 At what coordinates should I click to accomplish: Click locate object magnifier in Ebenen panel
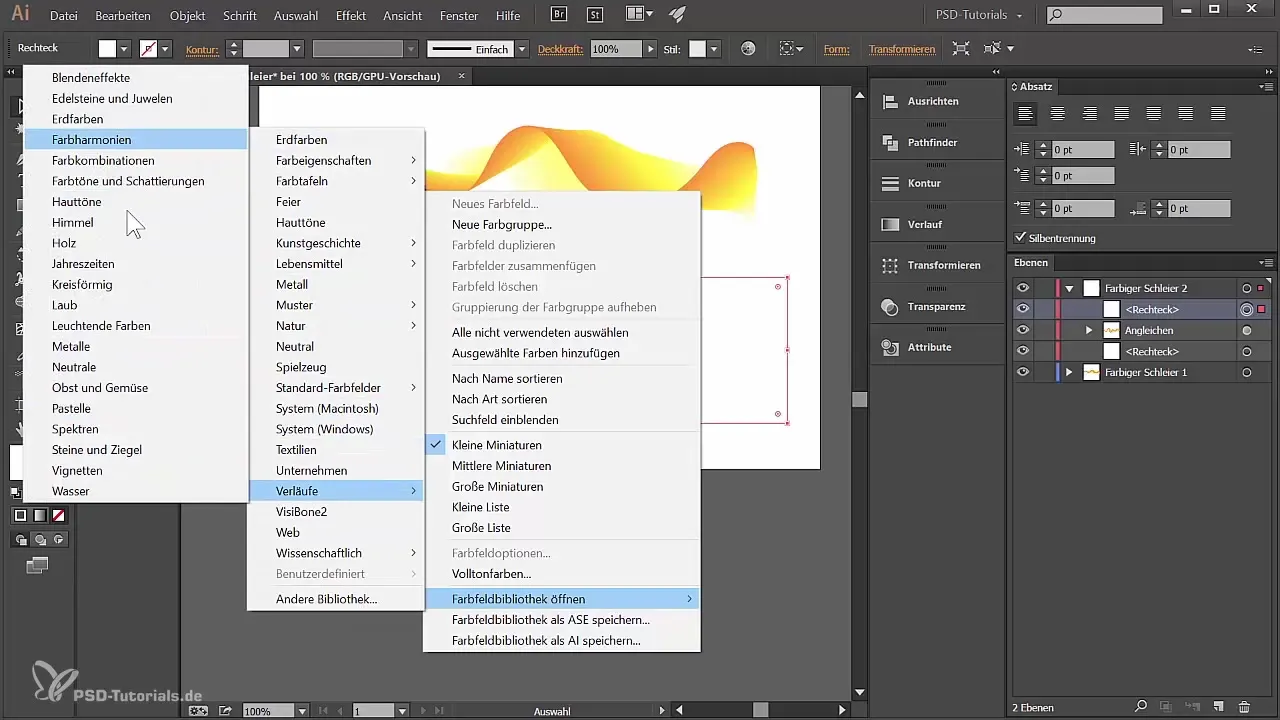1140,707
